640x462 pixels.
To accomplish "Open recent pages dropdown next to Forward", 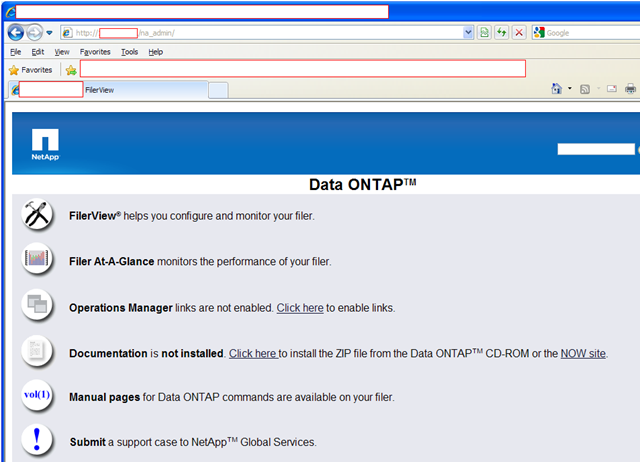I will [x=49, y=33].
